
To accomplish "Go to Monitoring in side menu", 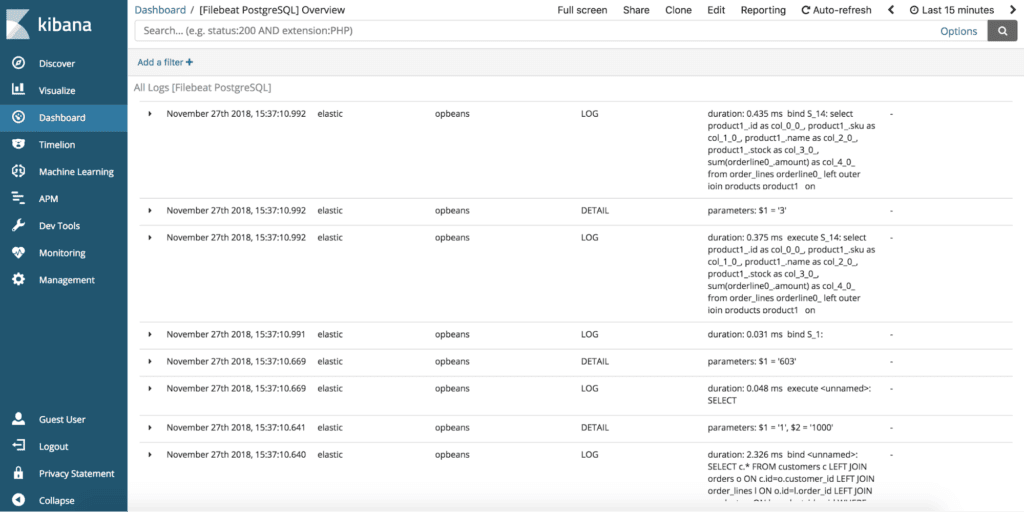I will click(x=62, y=253).
